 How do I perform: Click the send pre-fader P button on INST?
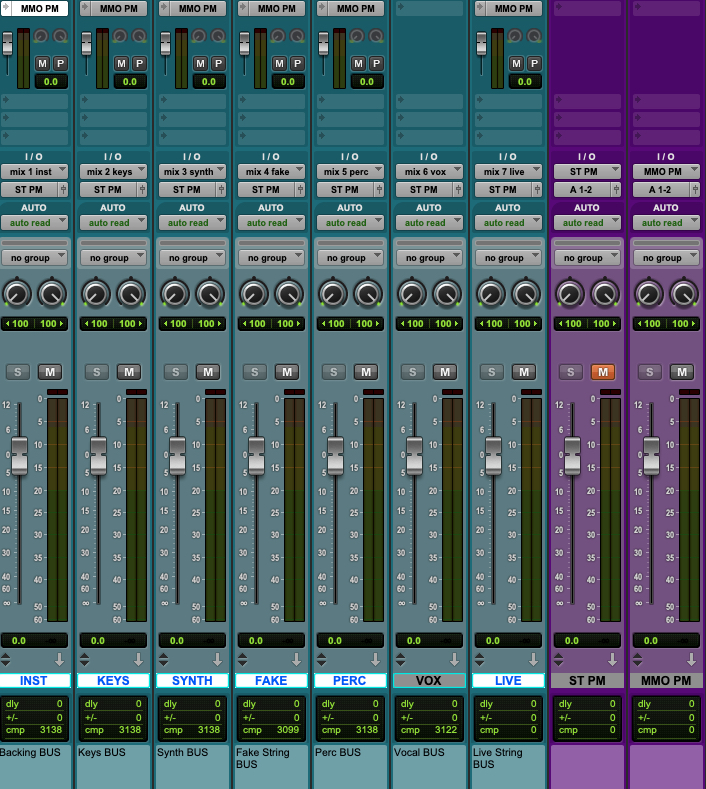point(60,63)
